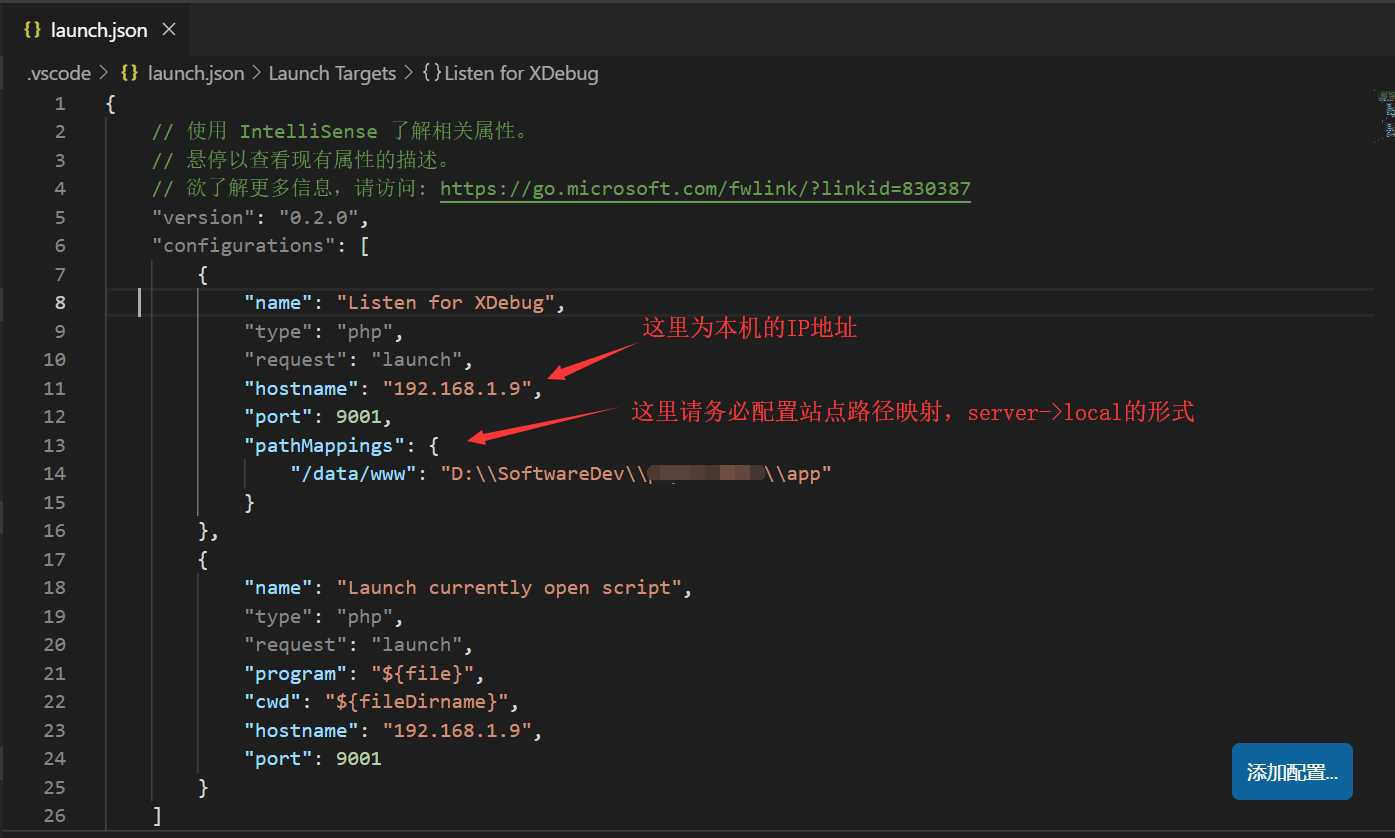Click the "192.168.1.9" value on line 11
Image resolution: width=1395 pixels, height=838 pixels.
(x=458, y=388)
